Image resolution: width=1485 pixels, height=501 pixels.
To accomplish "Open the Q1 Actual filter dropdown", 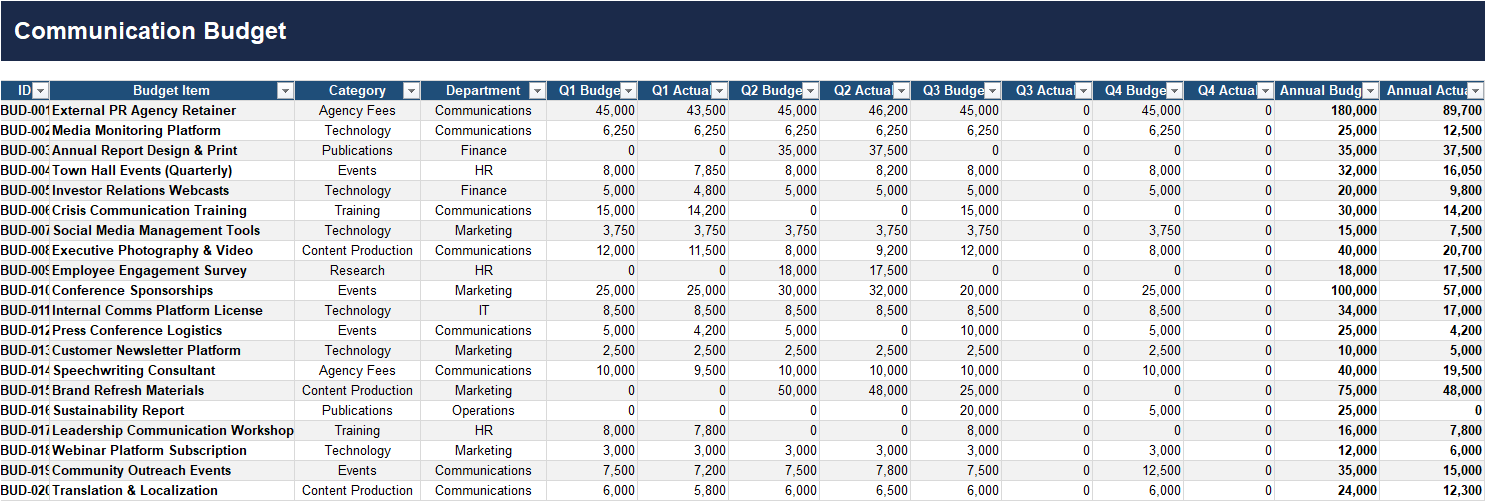I will 719,91.
